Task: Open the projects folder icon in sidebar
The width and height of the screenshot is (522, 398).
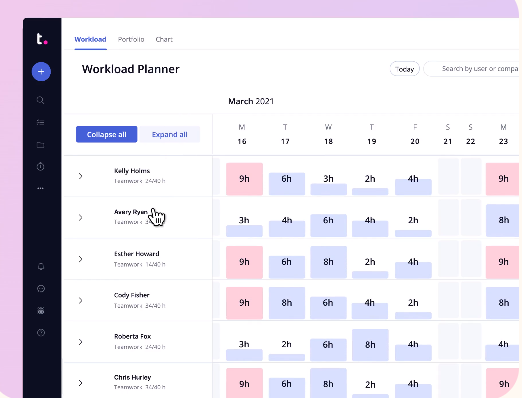Action: pos(41,145)
